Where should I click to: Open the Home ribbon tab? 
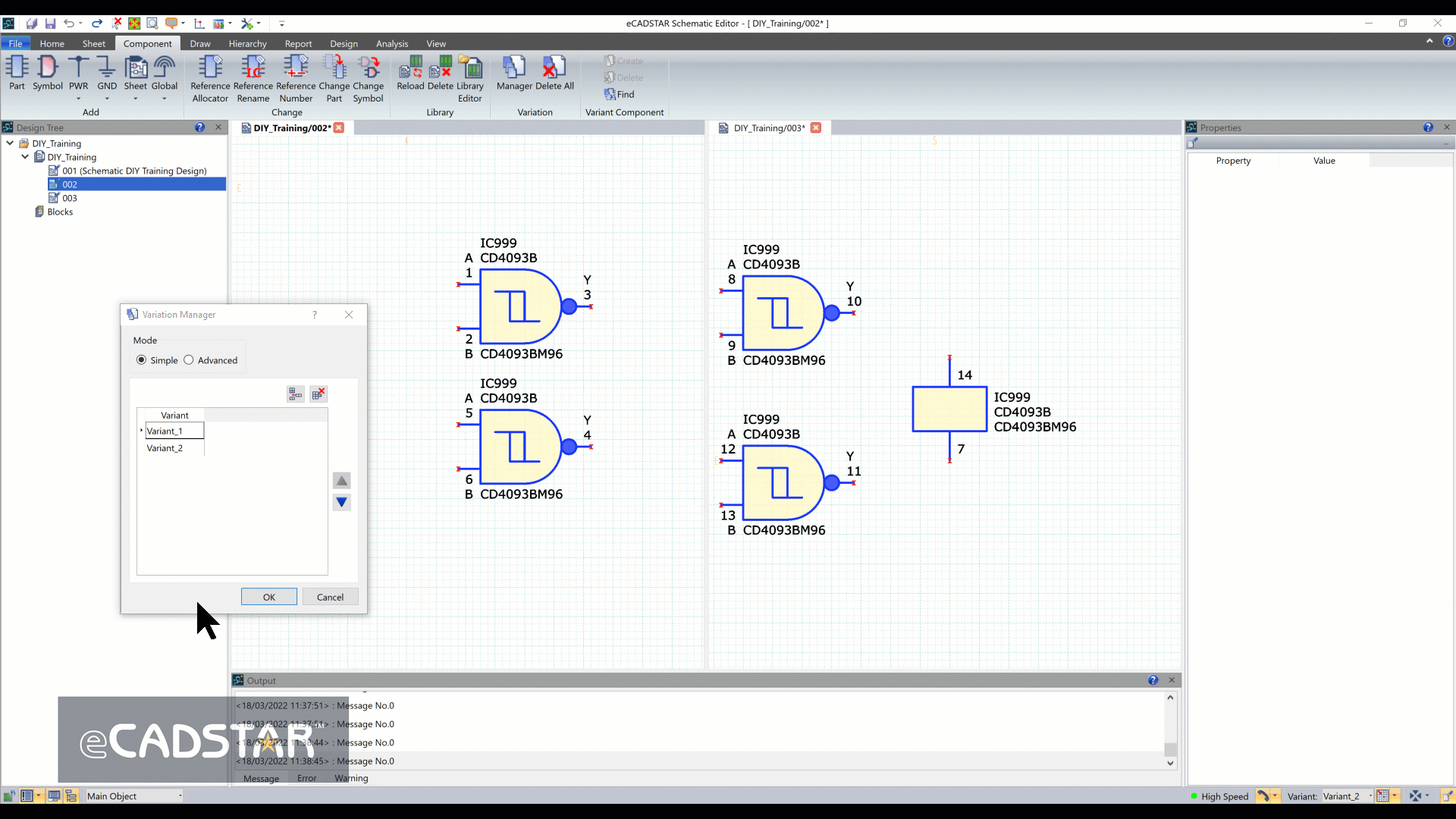tap(52, 43)
